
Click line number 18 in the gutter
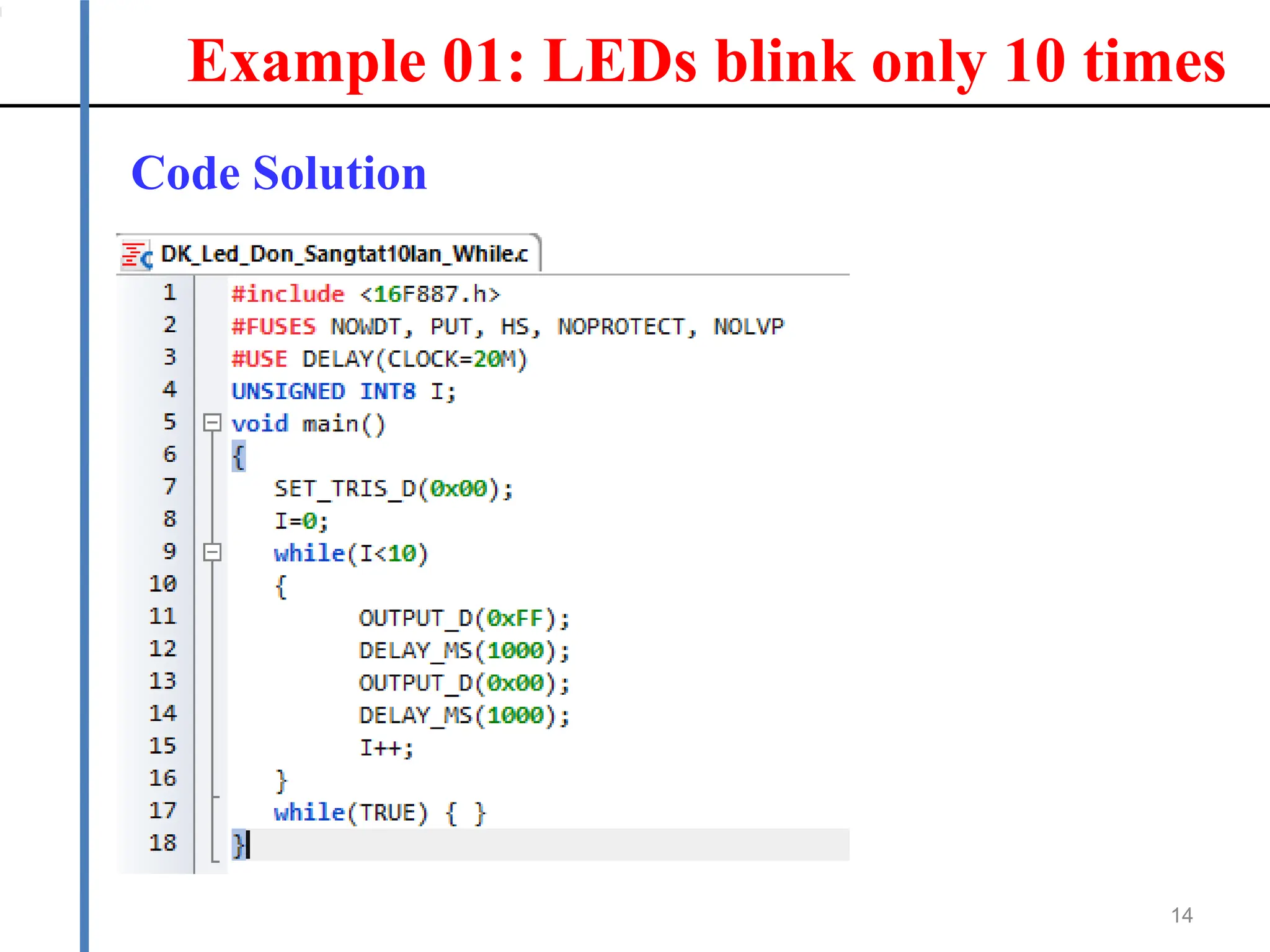click(162, 843)
